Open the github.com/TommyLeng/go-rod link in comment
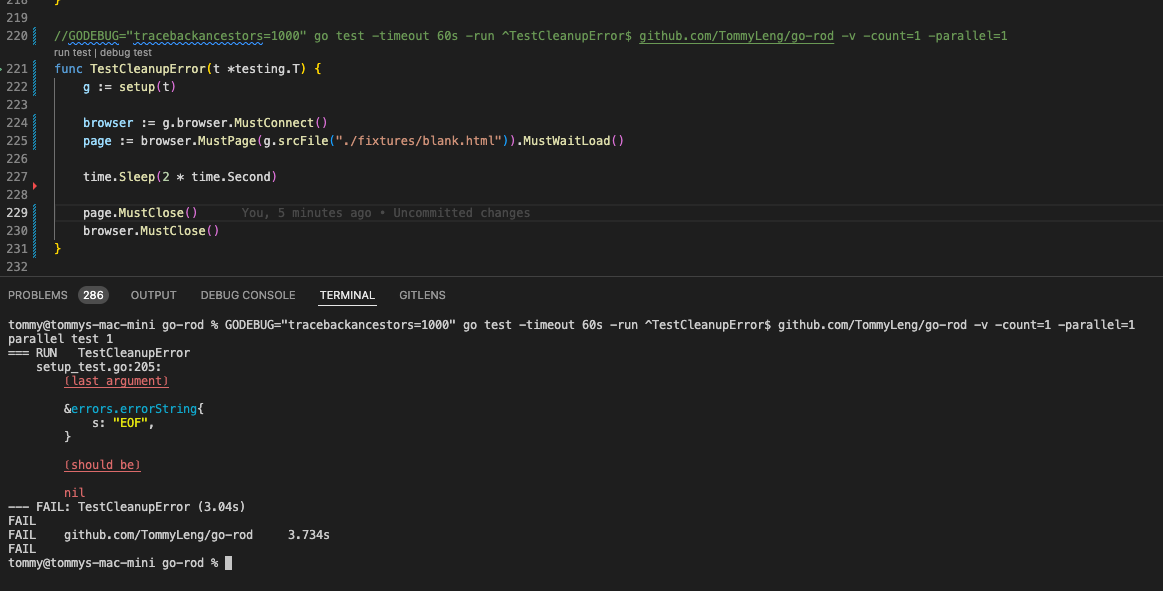 (x=737, y=36)
